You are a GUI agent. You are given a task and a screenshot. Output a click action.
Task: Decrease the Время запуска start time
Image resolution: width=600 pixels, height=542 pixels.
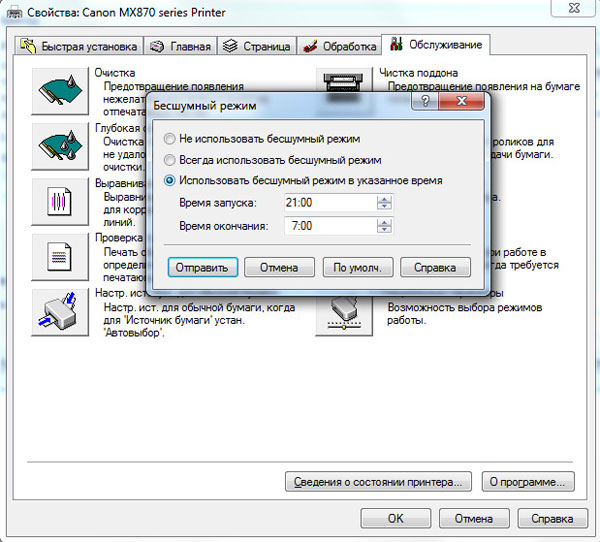pyautogui.click(x=384, y=206)
